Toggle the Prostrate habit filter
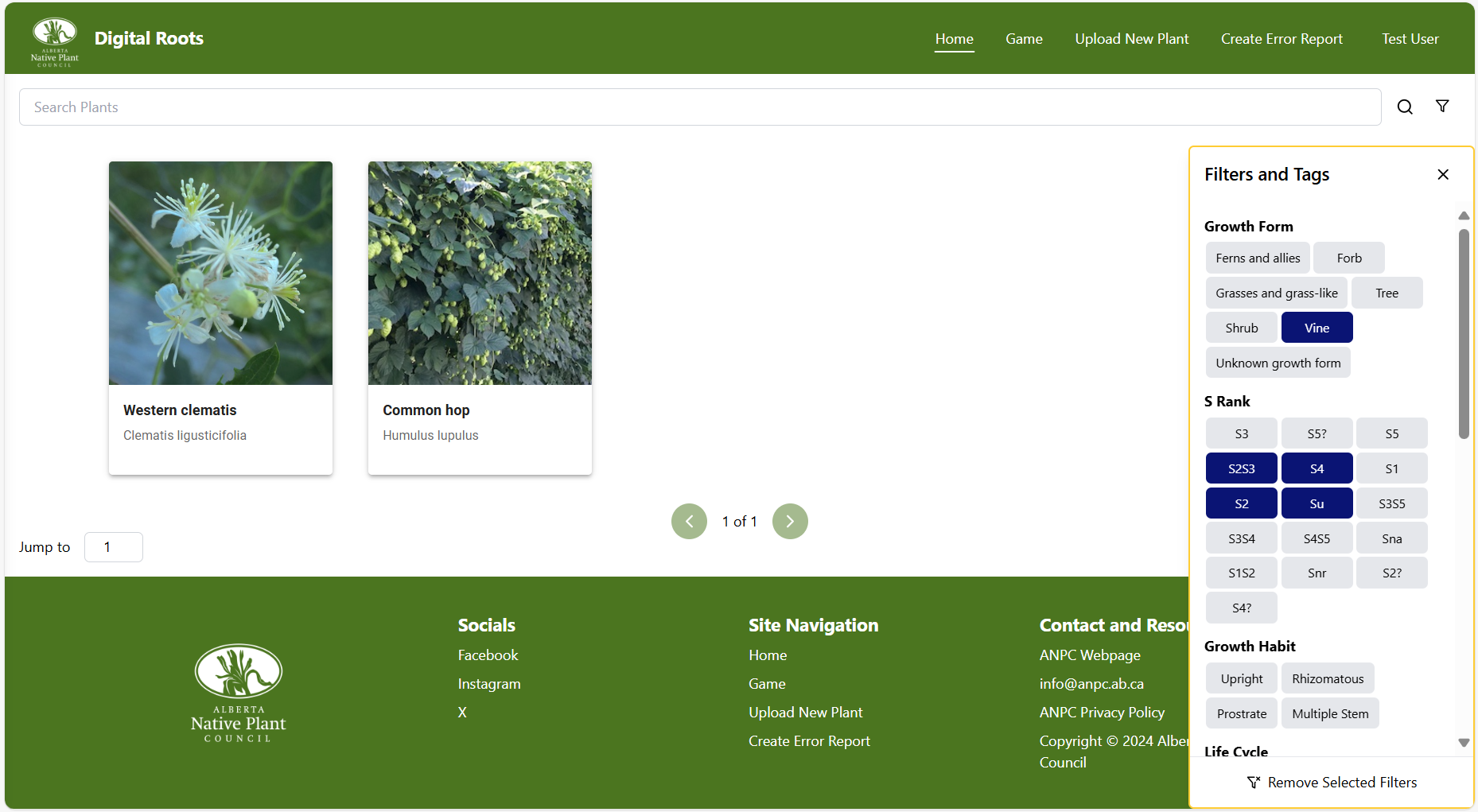 pos(1241,713)
